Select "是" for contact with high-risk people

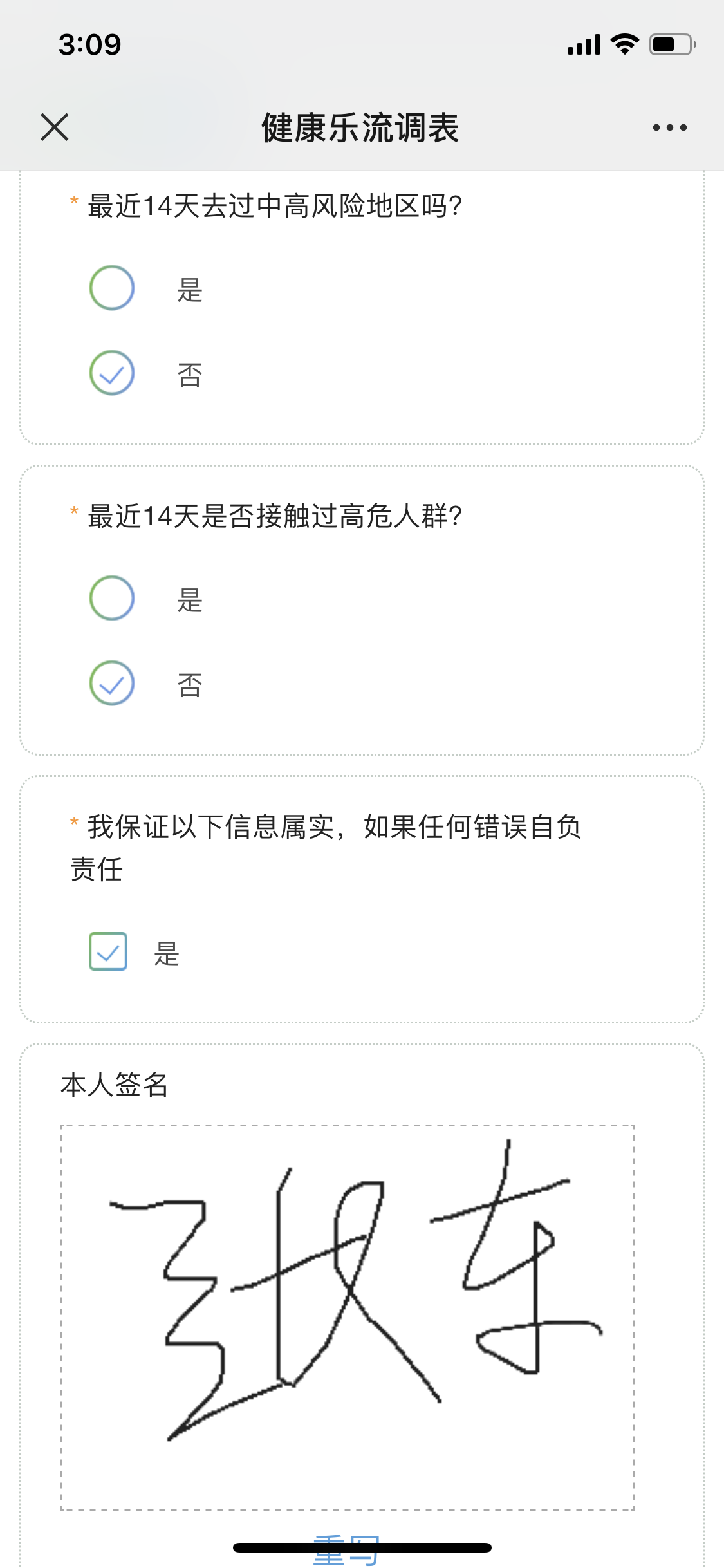click(112, 598)
